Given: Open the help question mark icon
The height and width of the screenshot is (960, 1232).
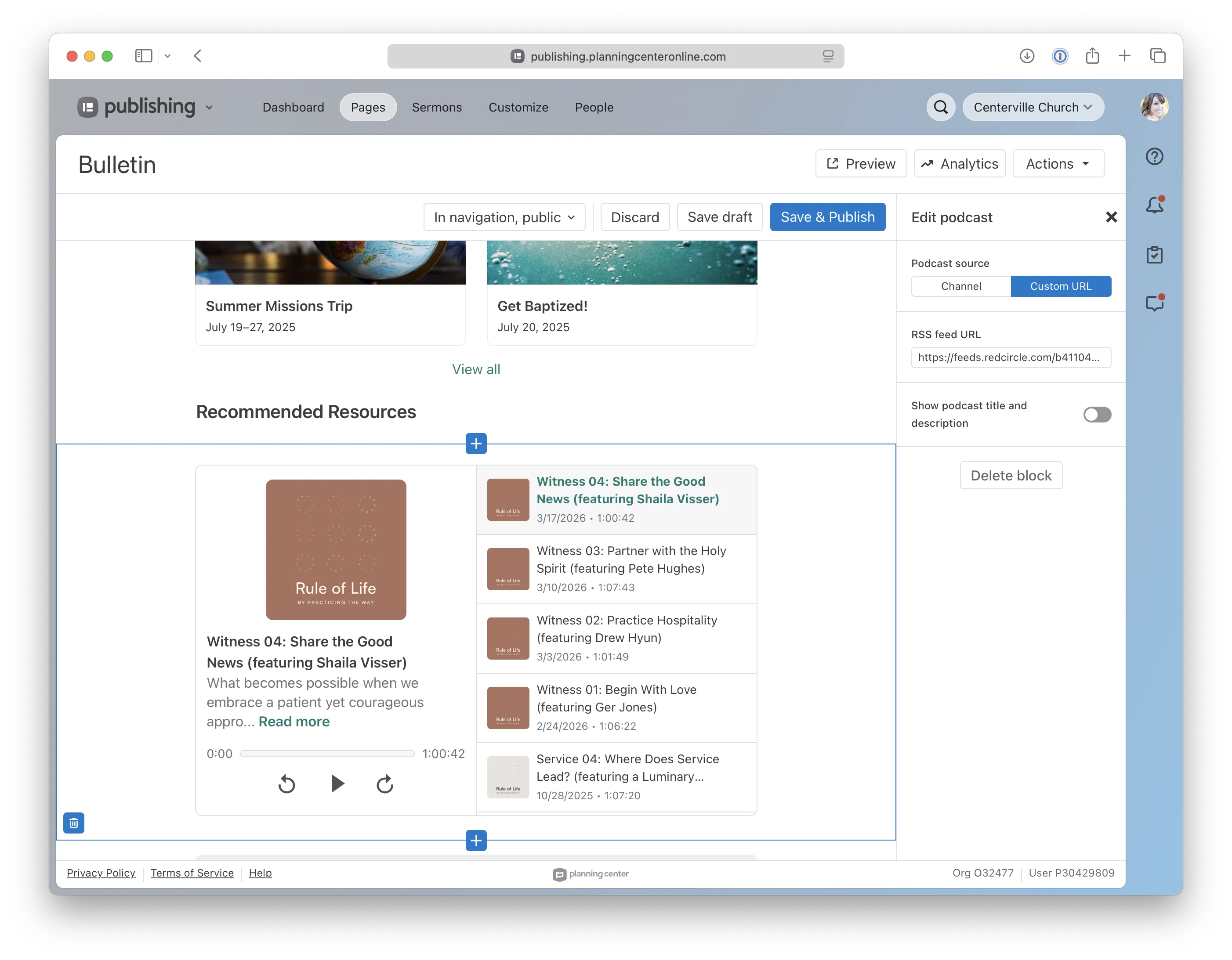Looking at the screenshot, I should click(1154, 156).
